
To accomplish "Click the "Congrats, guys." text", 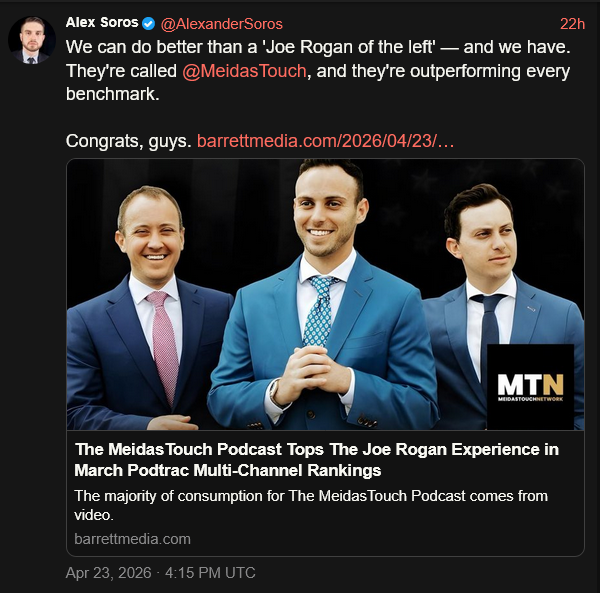I will click(x=128, y=141).
